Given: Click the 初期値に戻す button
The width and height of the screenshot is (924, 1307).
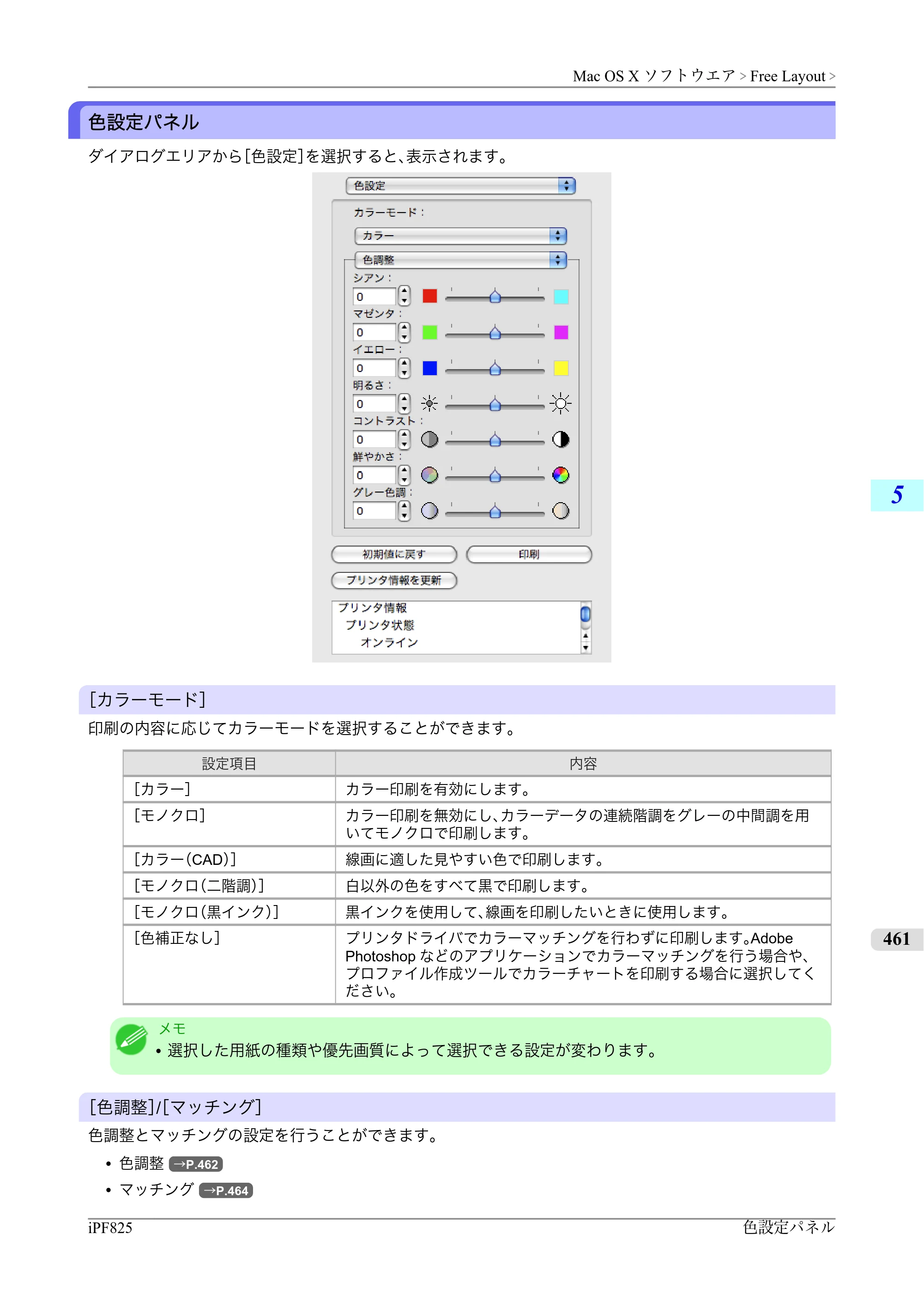Looking at the screenshot, I should (394, 554).
